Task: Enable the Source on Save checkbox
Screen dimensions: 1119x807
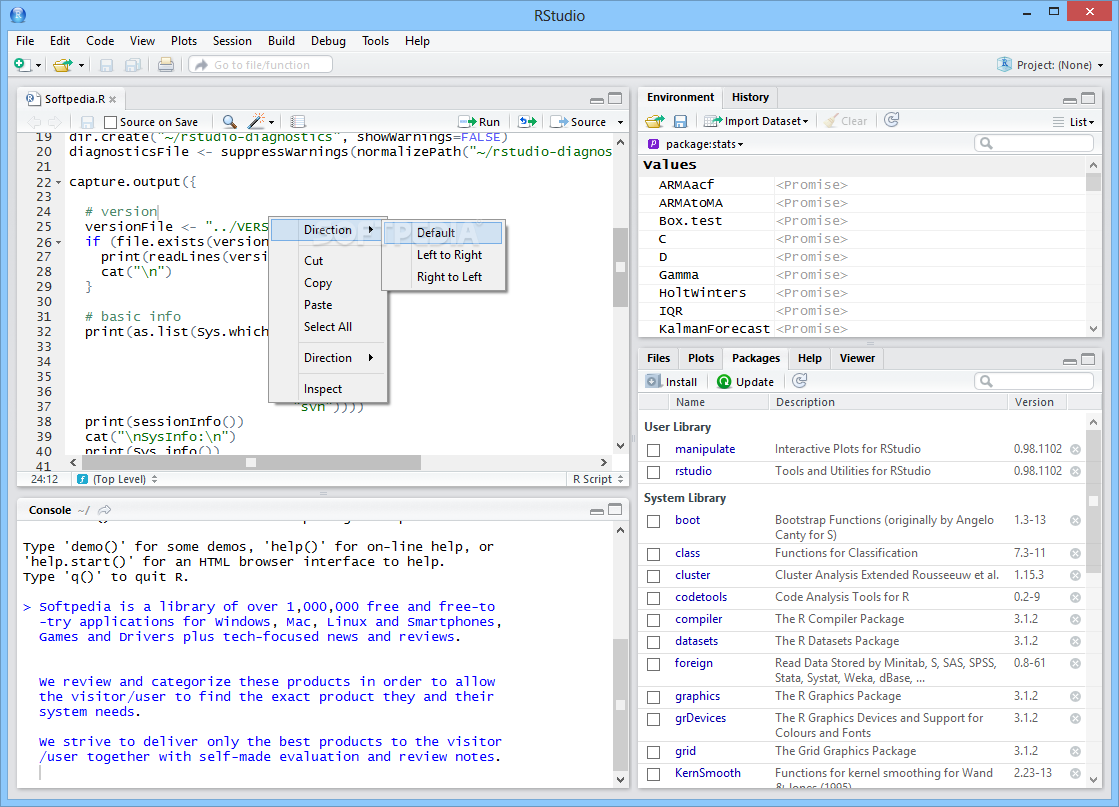Action: click(x=111, y=122)
